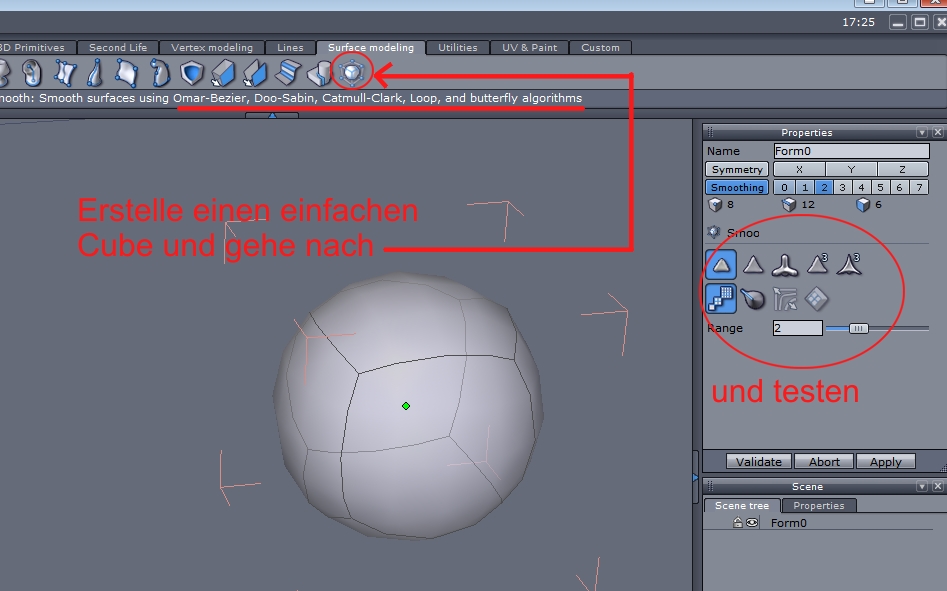Toggle the Smoothing button
The width and height of the screenshot is (947, 591).
(737, 188)
